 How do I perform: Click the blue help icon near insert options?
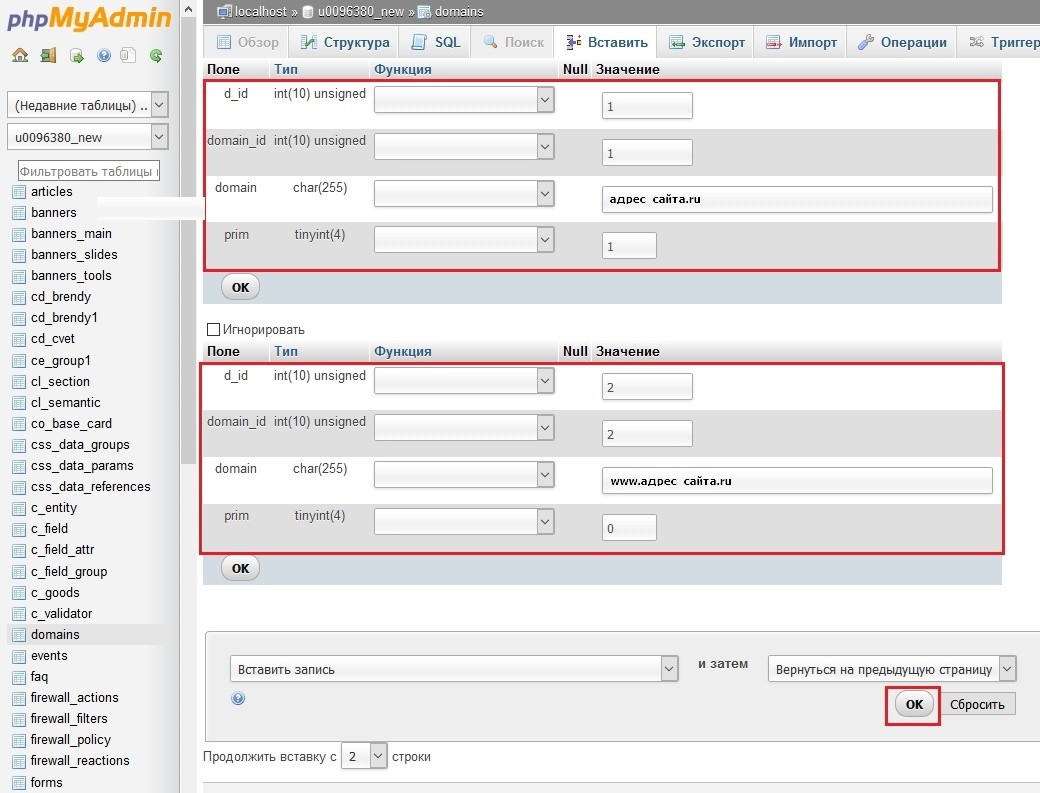238,699
